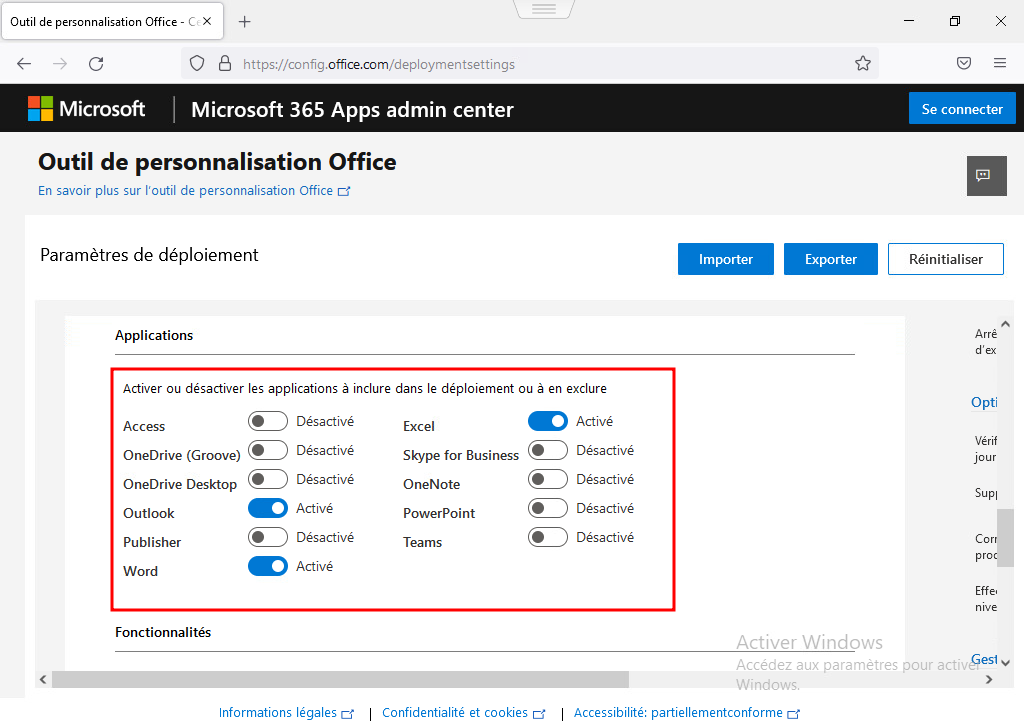The height and width of the screenshot is (727, 1024).
Task: Enable the Teams toggle
Action: tap(548, 538)
